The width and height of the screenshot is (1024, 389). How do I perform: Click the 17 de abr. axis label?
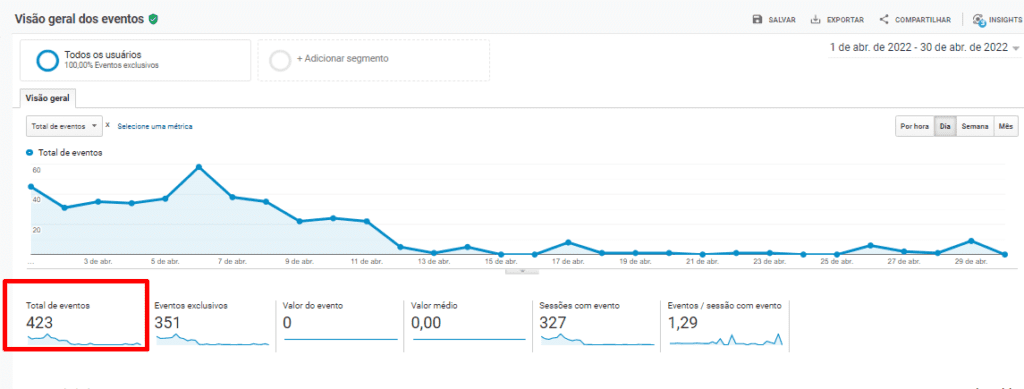[568, 262]
